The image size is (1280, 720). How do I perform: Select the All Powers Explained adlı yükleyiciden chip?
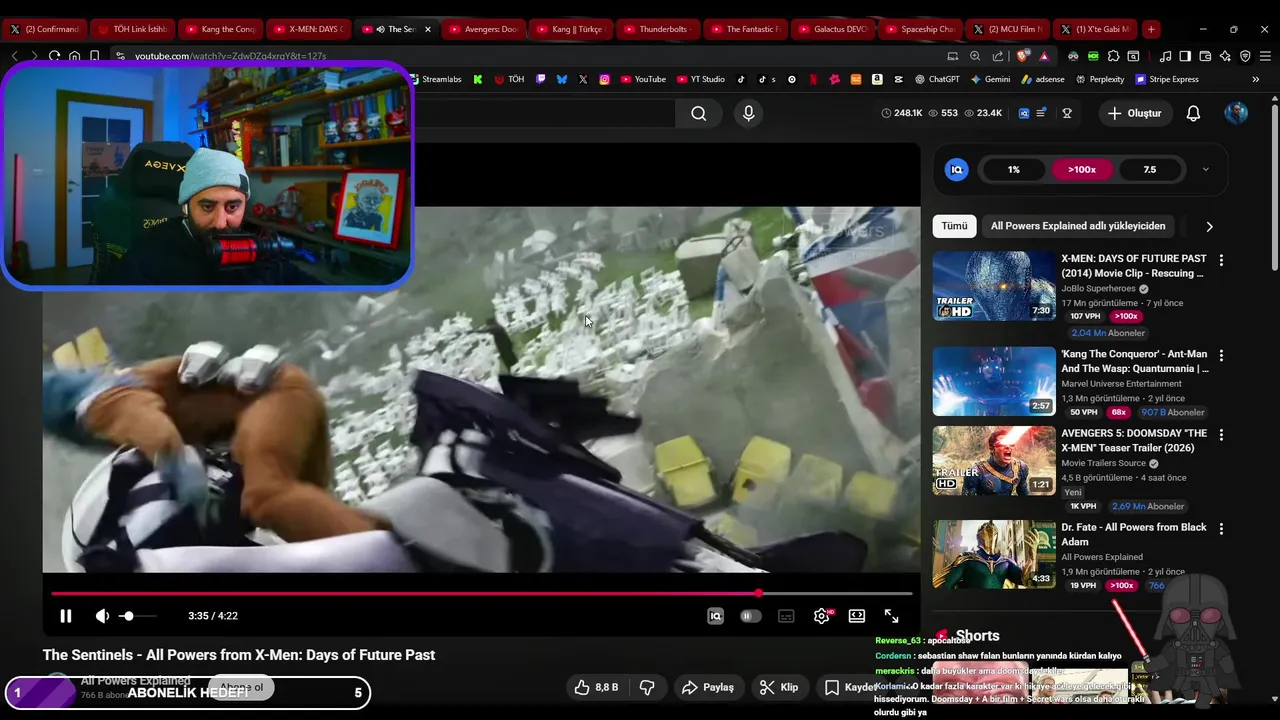pyautogui.click(x=1078, y=226)
